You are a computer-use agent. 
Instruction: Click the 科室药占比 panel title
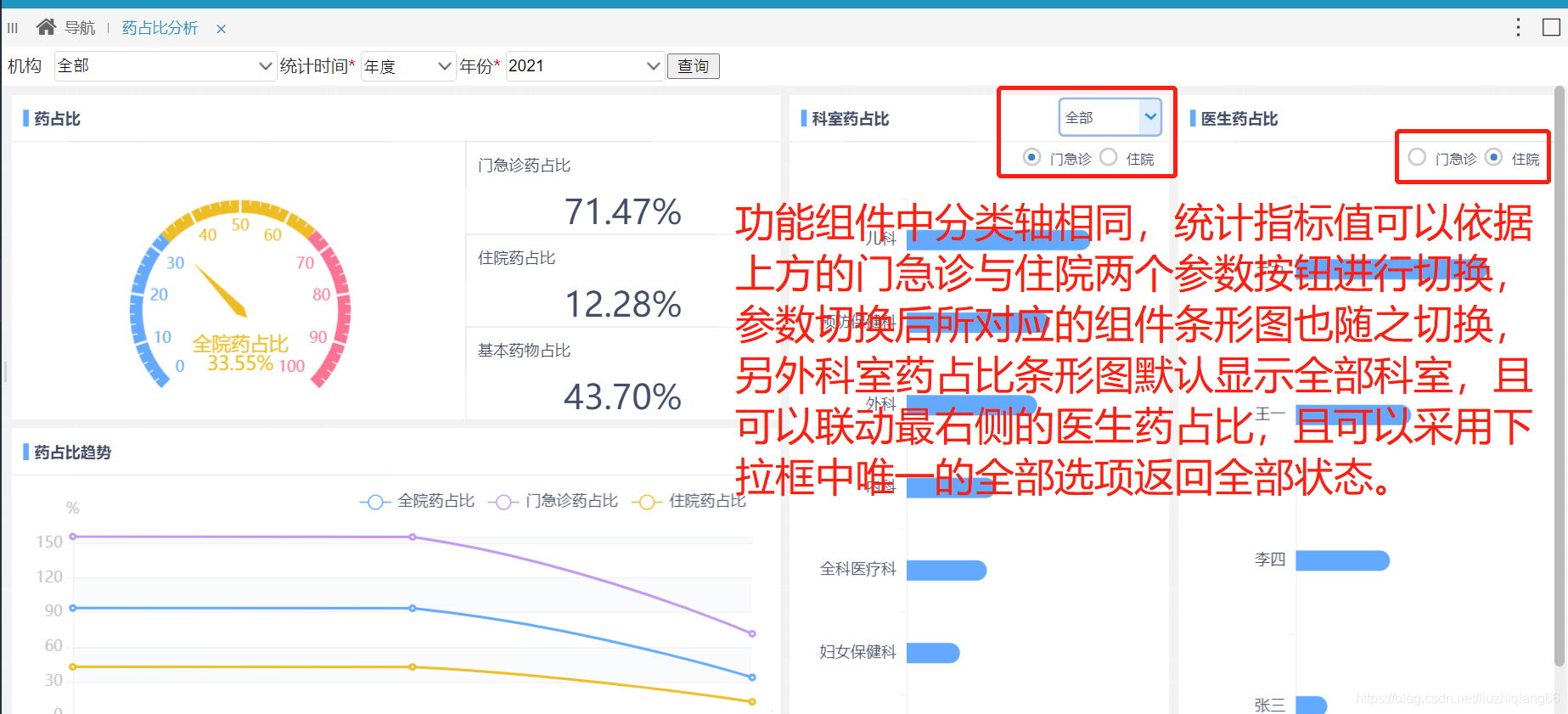(x=850, y=119)
